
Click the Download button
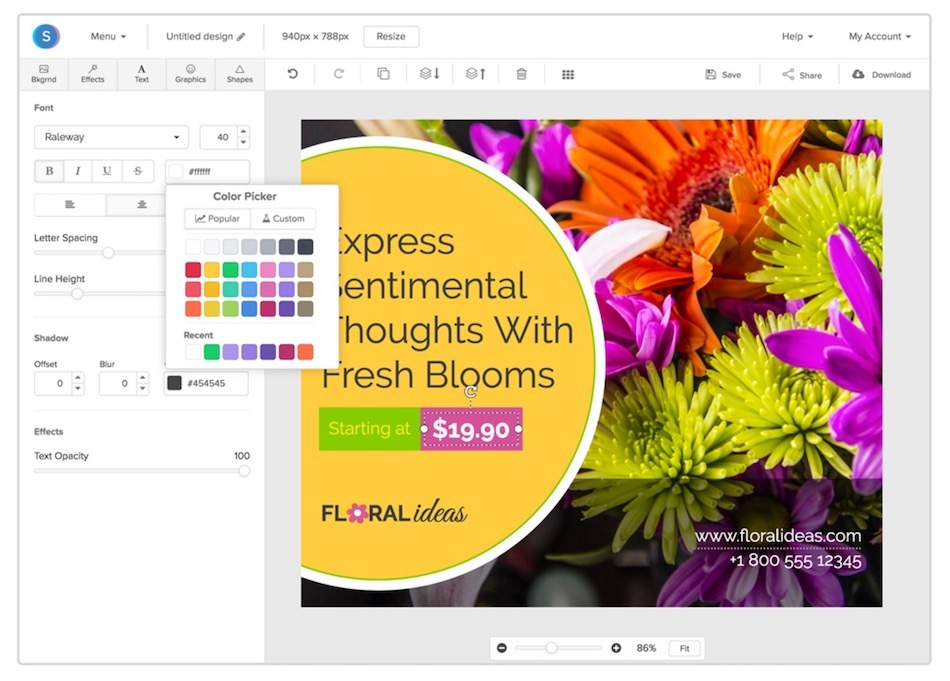[x=881, y=74]
